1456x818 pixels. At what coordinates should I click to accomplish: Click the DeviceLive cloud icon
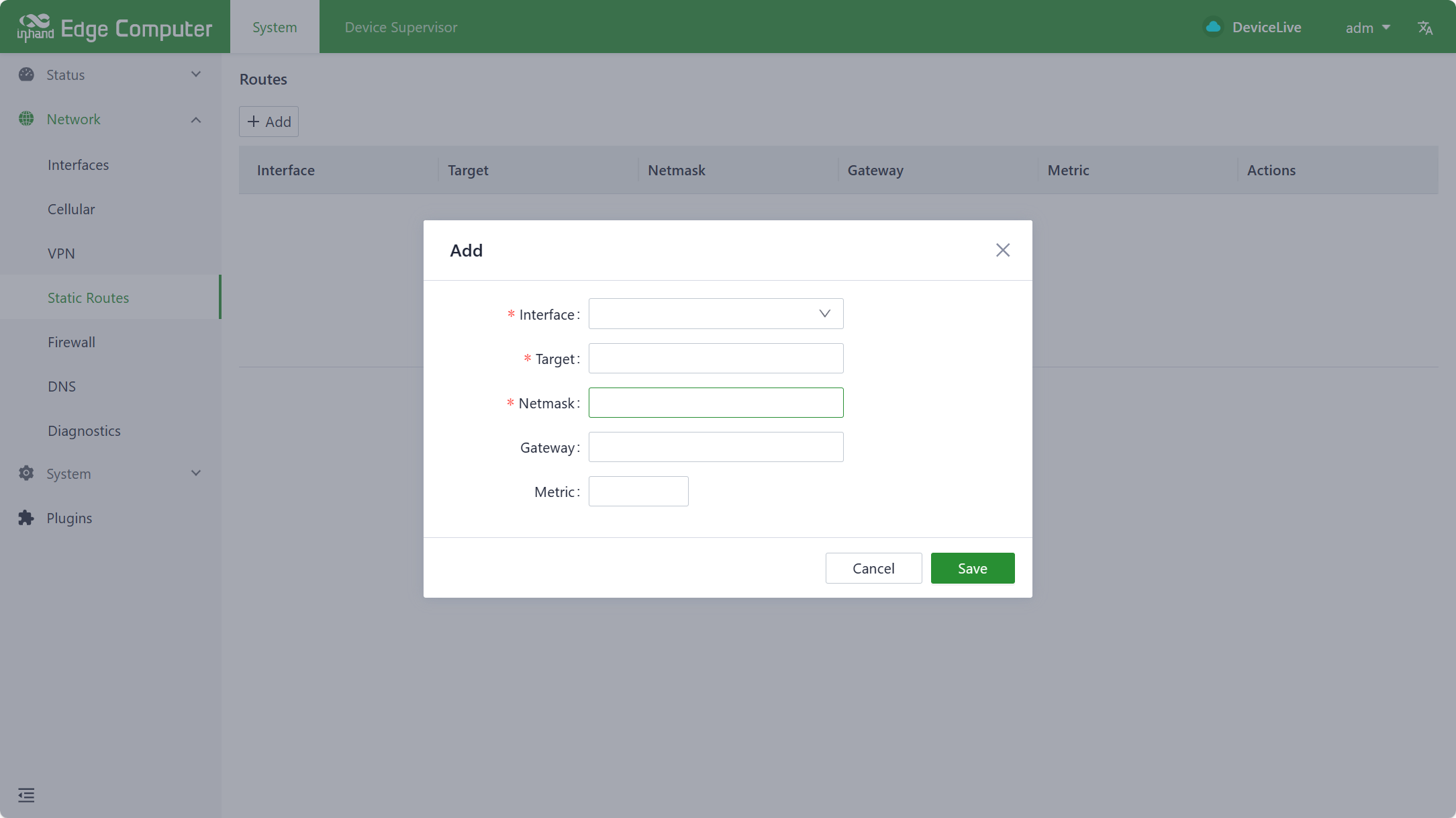pos(1213,27)
